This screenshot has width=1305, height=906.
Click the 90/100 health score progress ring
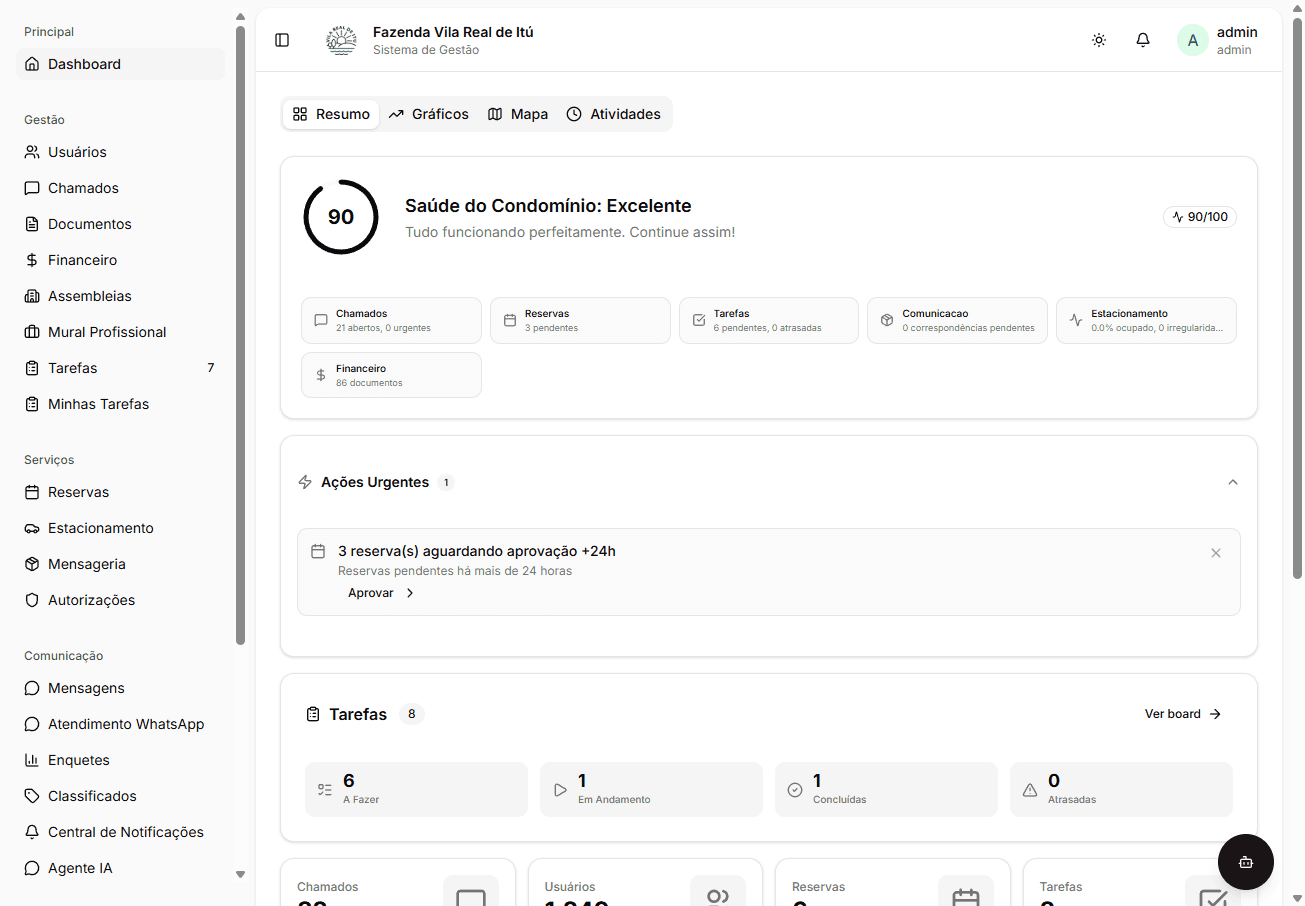click(x=340, y=216)
